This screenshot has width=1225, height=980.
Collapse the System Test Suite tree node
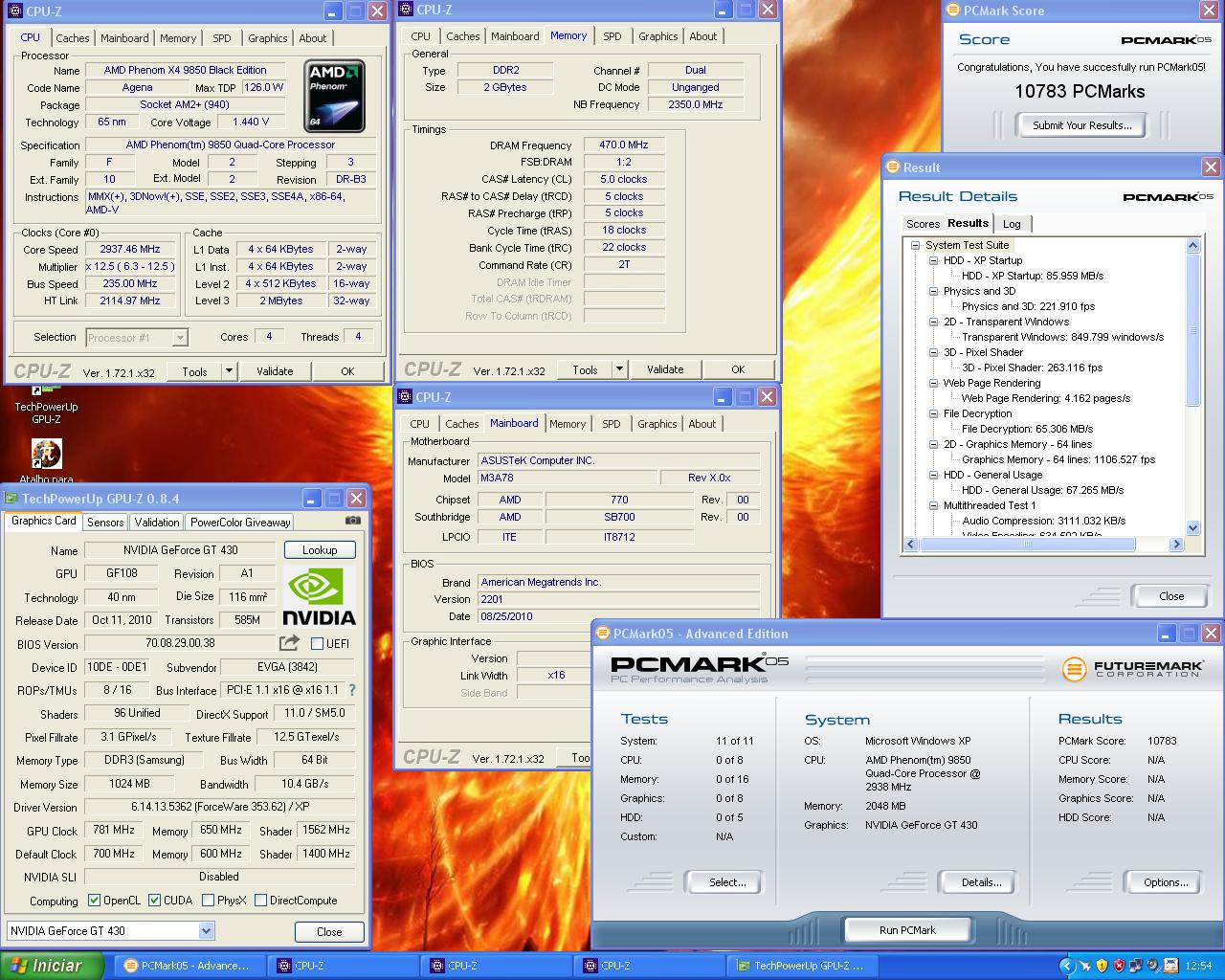[915, 245]
